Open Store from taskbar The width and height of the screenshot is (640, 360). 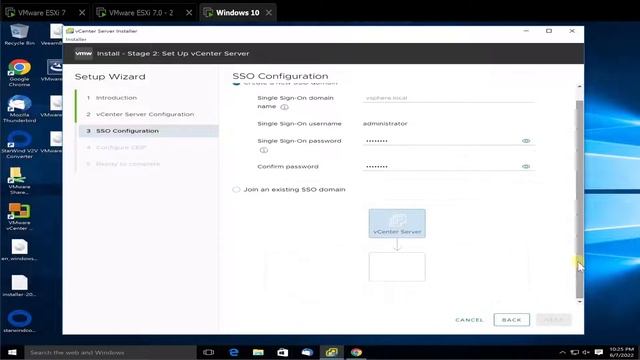pyautogui.click(x=282, y=352)
